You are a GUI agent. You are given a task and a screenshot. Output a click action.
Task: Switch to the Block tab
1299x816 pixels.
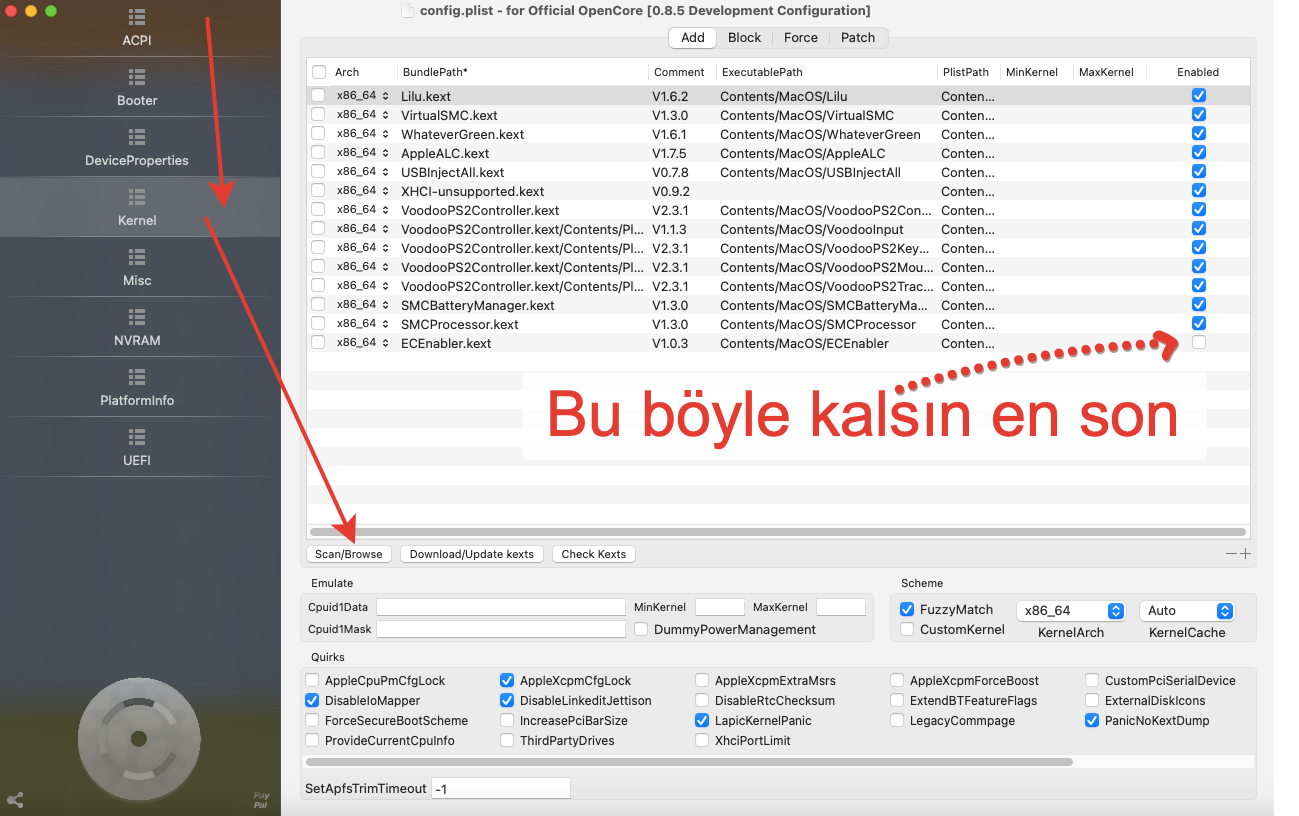tap(744, 38)
